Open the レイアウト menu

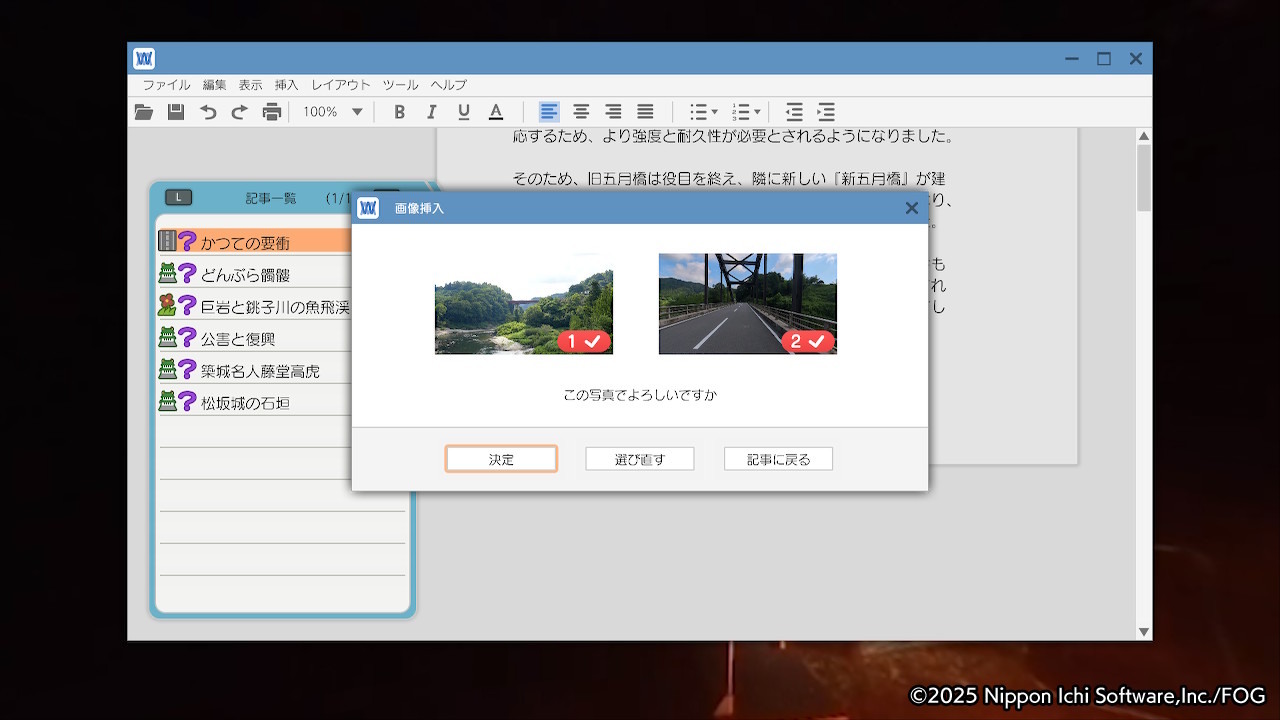pos(340,85)
